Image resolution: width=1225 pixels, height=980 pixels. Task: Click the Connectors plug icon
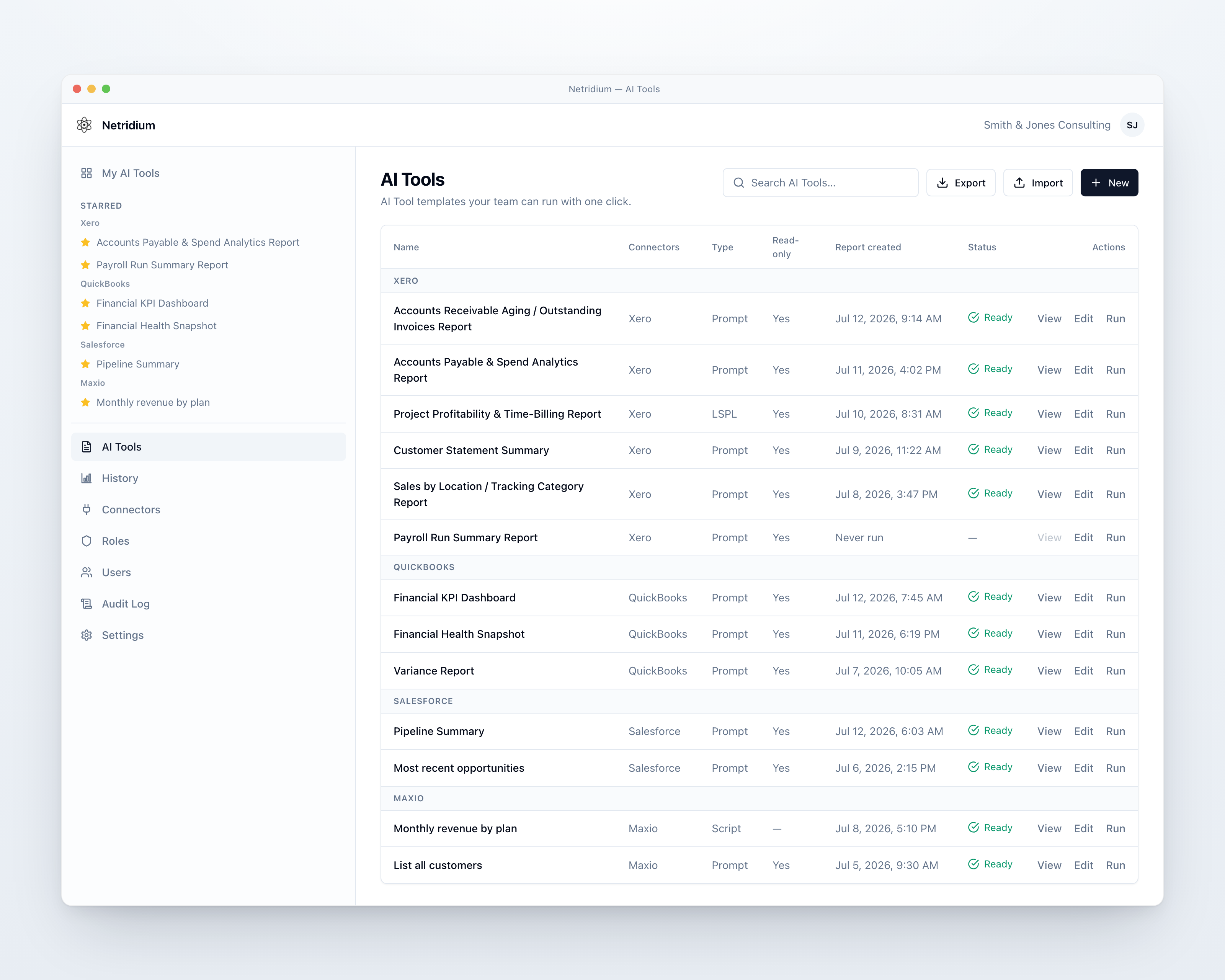click(x=87, y=510)
